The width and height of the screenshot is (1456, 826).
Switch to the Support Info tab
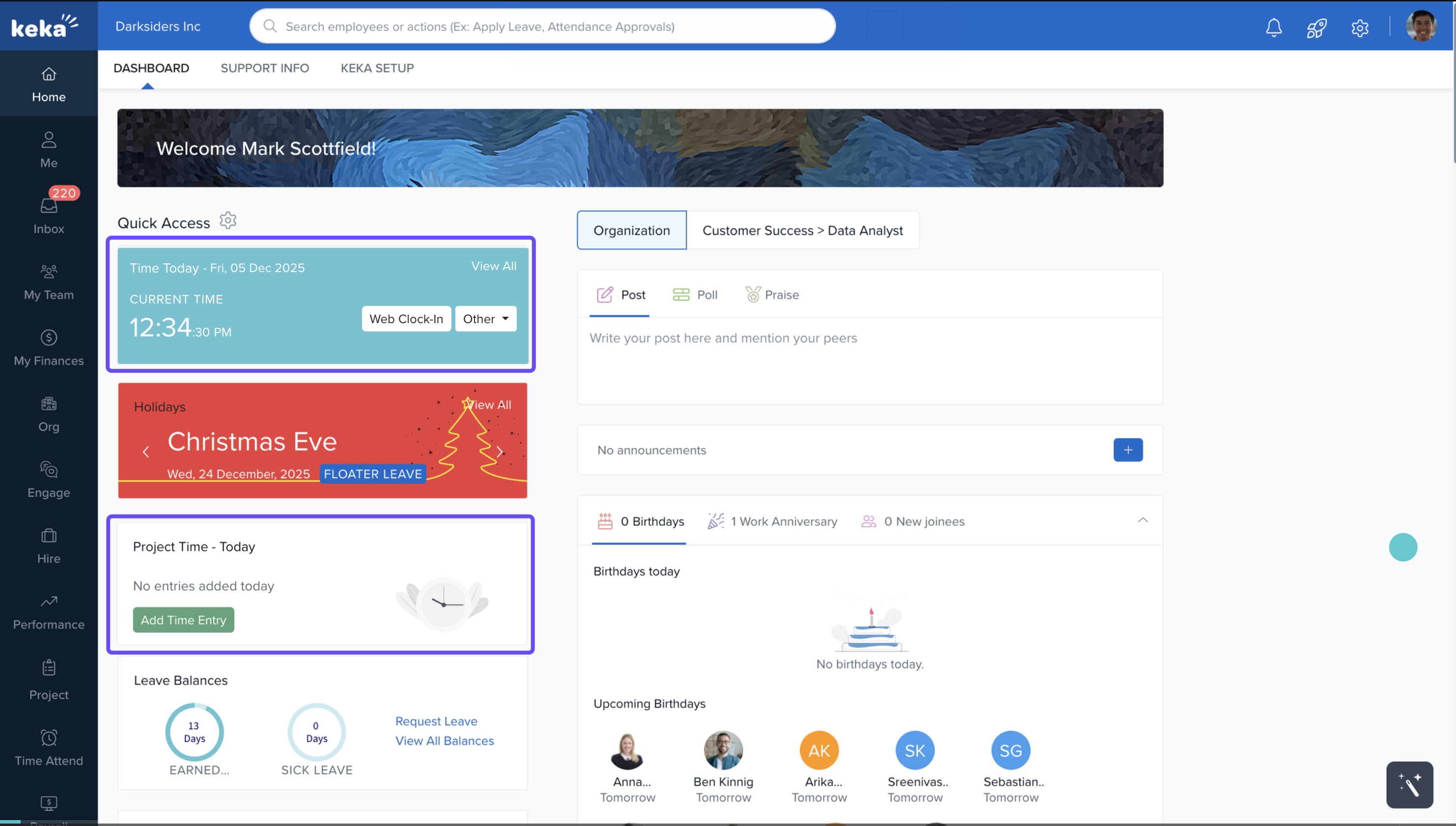tap(264, 68)
